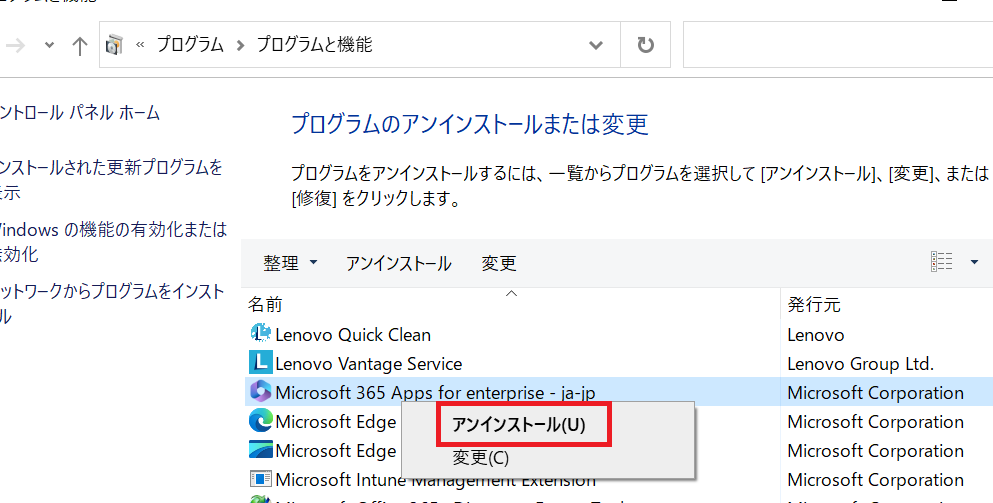Screen dimensions: 993x503
Task: Choose アンインストール(U) in context menu
Action: click(x=519, y=426)
